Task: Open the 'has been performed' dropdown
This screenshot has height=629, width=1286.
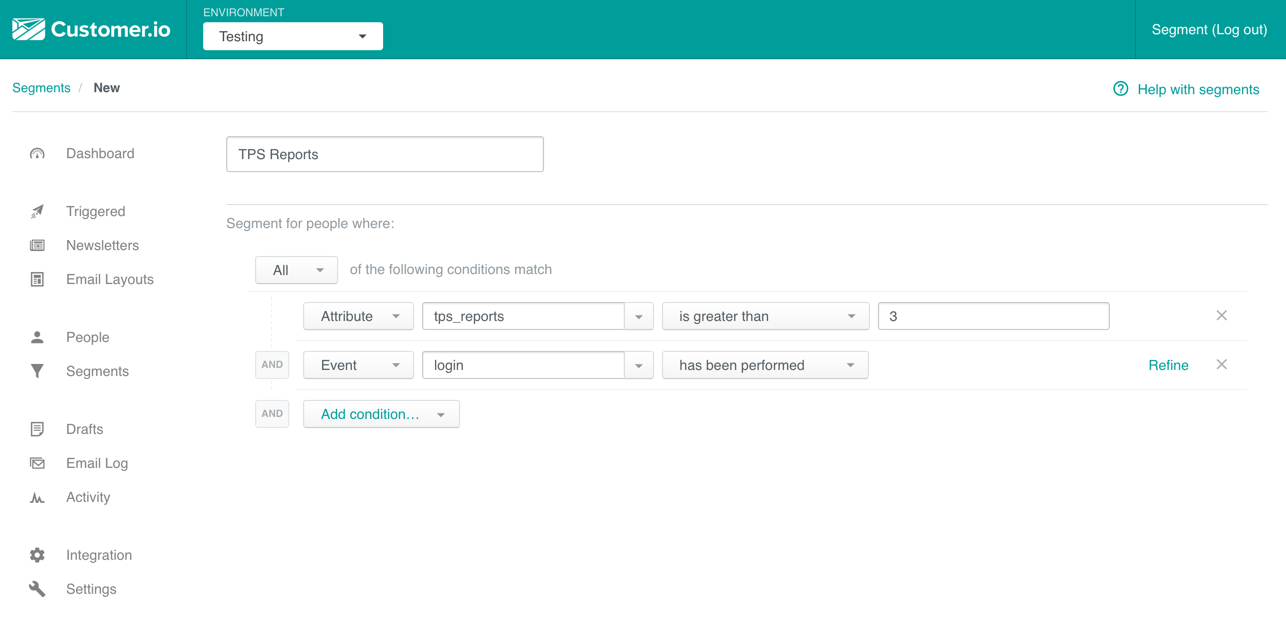Action: [766, 365]
